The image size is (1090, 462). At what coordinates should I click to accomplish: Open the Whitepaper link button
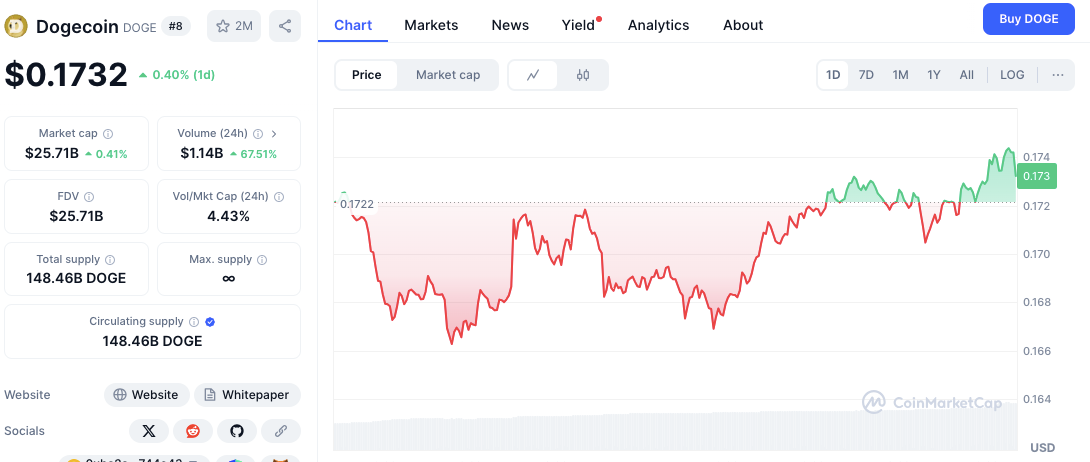(x=247, y=395)
